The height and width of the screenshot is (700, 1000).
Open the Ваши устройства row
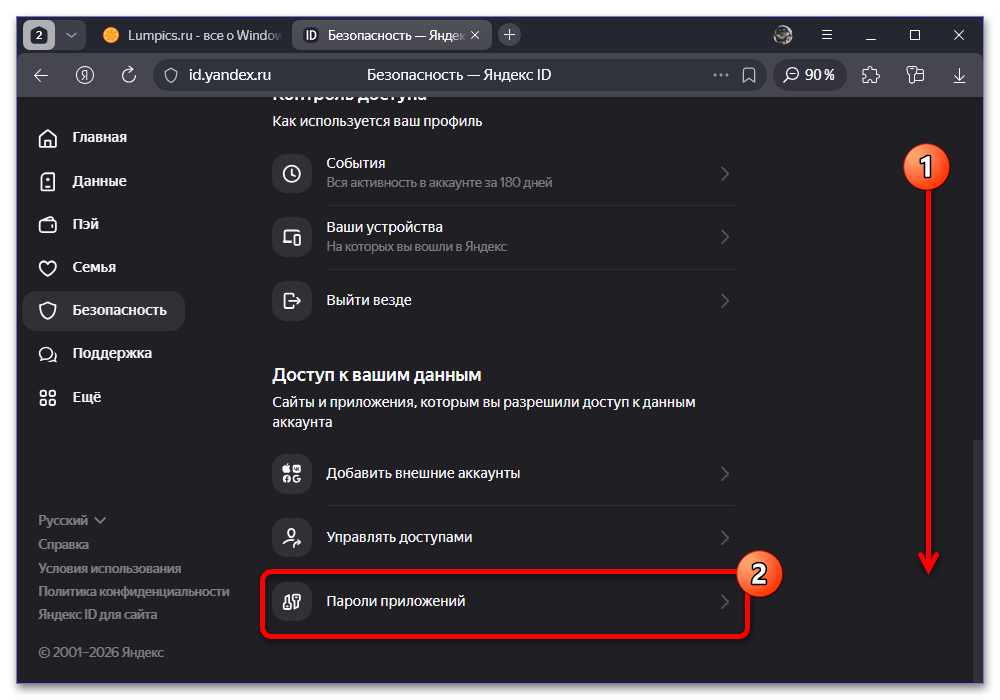(x=503, y=237)
